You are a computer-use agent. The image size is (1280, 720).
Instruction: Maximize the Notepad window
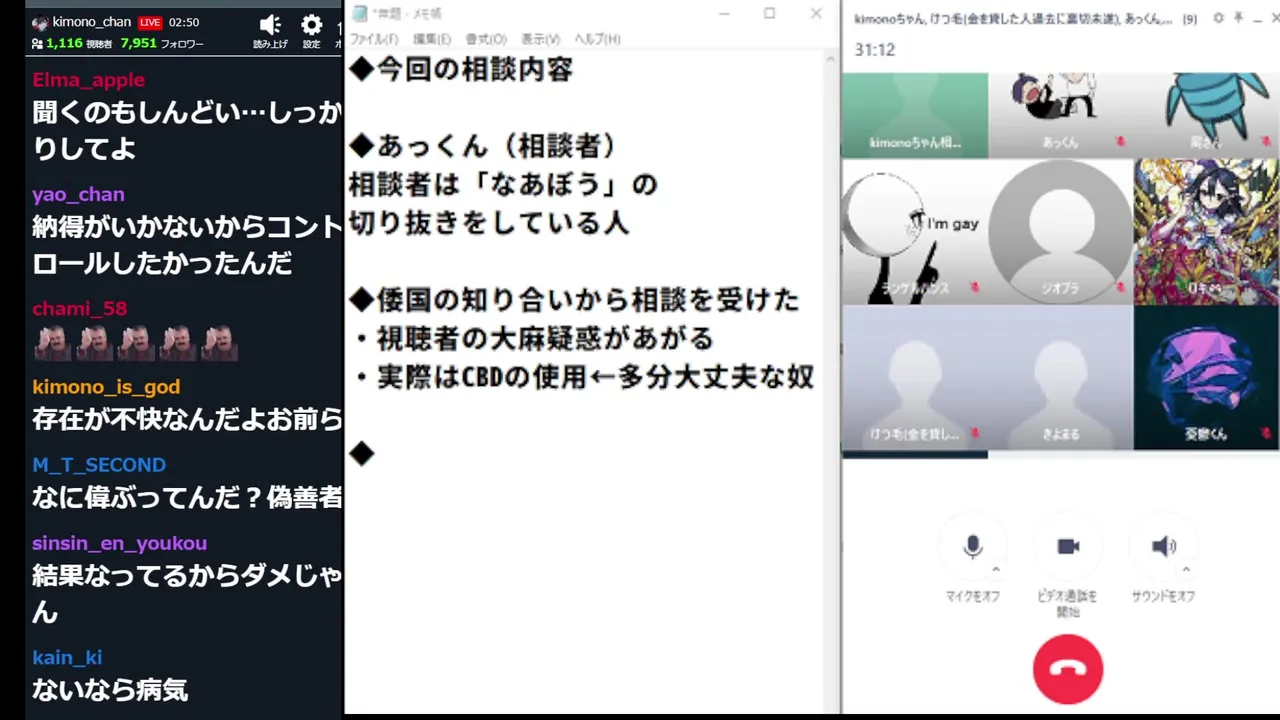pos(769,13)
